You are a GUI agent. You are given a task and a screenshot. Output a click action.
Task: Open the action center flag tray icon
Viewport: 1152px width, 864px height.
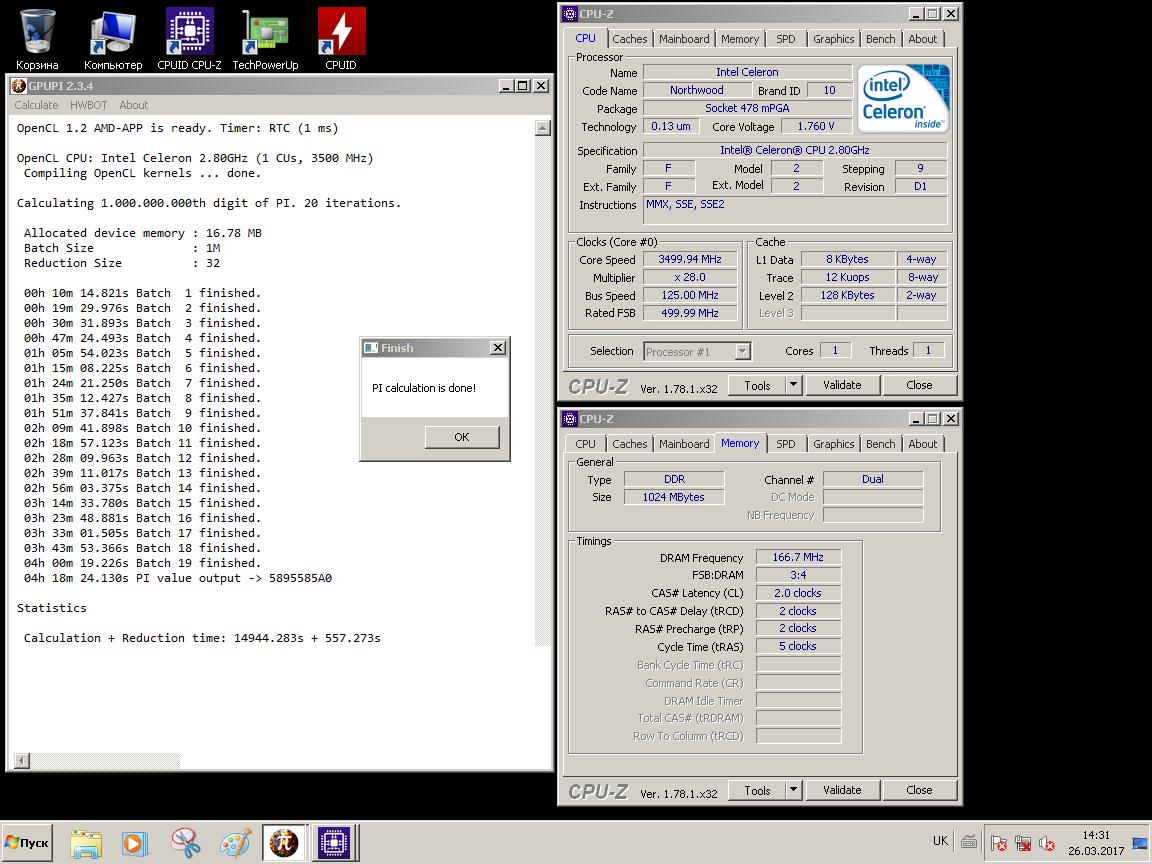[x=998, y=843]
